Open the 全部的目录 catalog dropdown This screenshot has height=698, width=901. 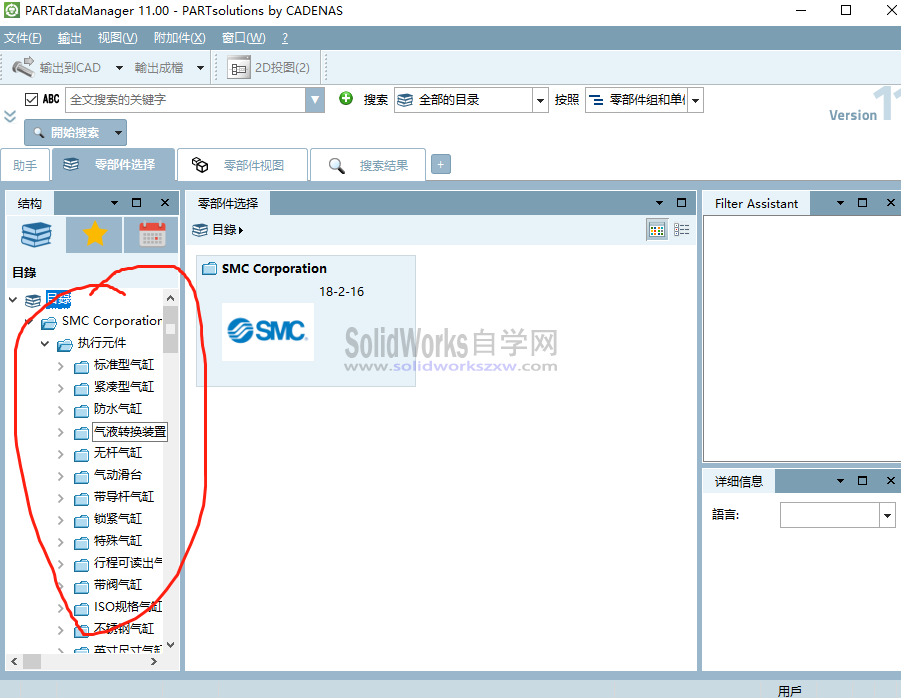(x=539, y=101)
